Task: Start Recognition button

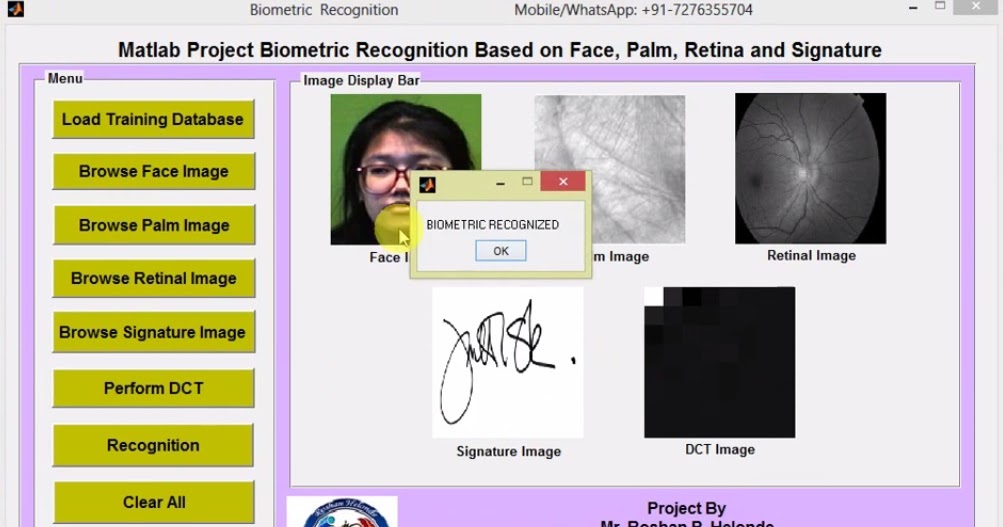Action: 154,445
